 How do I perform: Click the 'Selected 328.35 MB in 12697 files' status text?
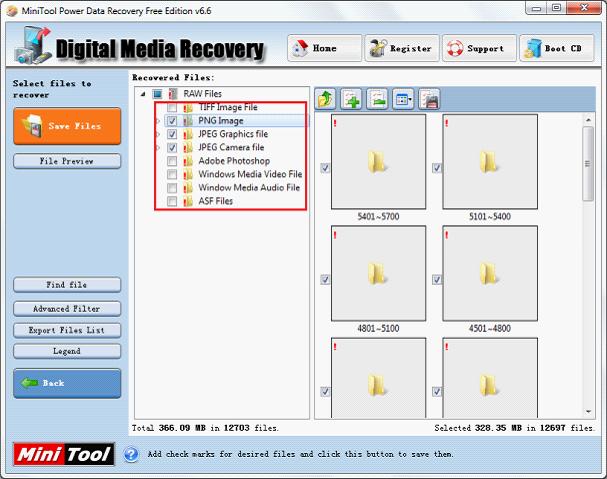[x=514, y=428]
